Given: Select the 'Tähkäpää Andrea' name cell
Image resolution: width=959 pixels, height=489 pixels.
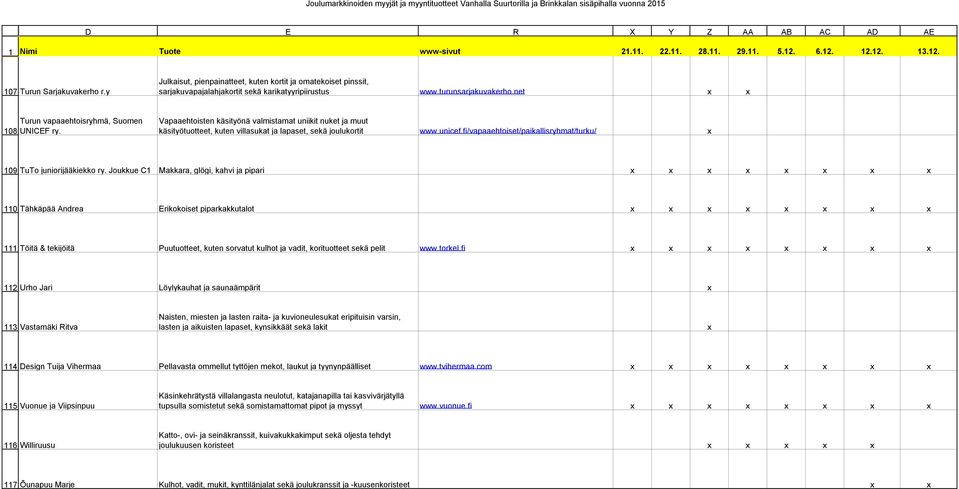Looking at the screenshot, I should pos(88,194).
